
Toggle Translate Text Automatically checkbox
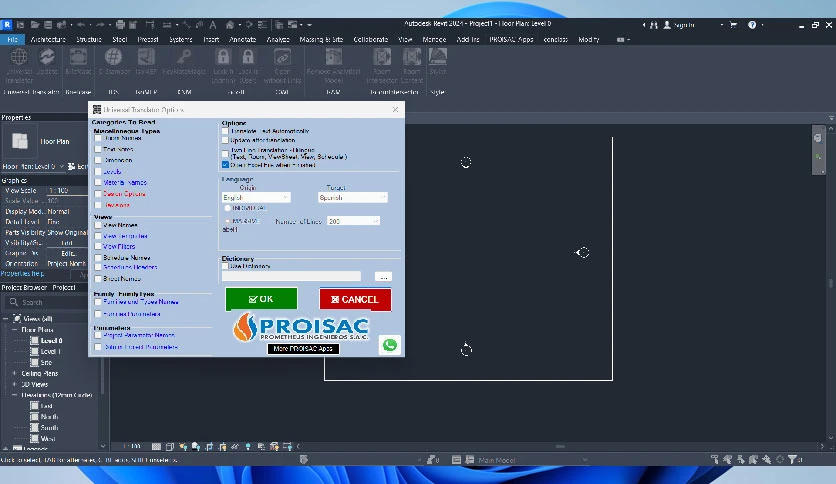tap(225, 131)
